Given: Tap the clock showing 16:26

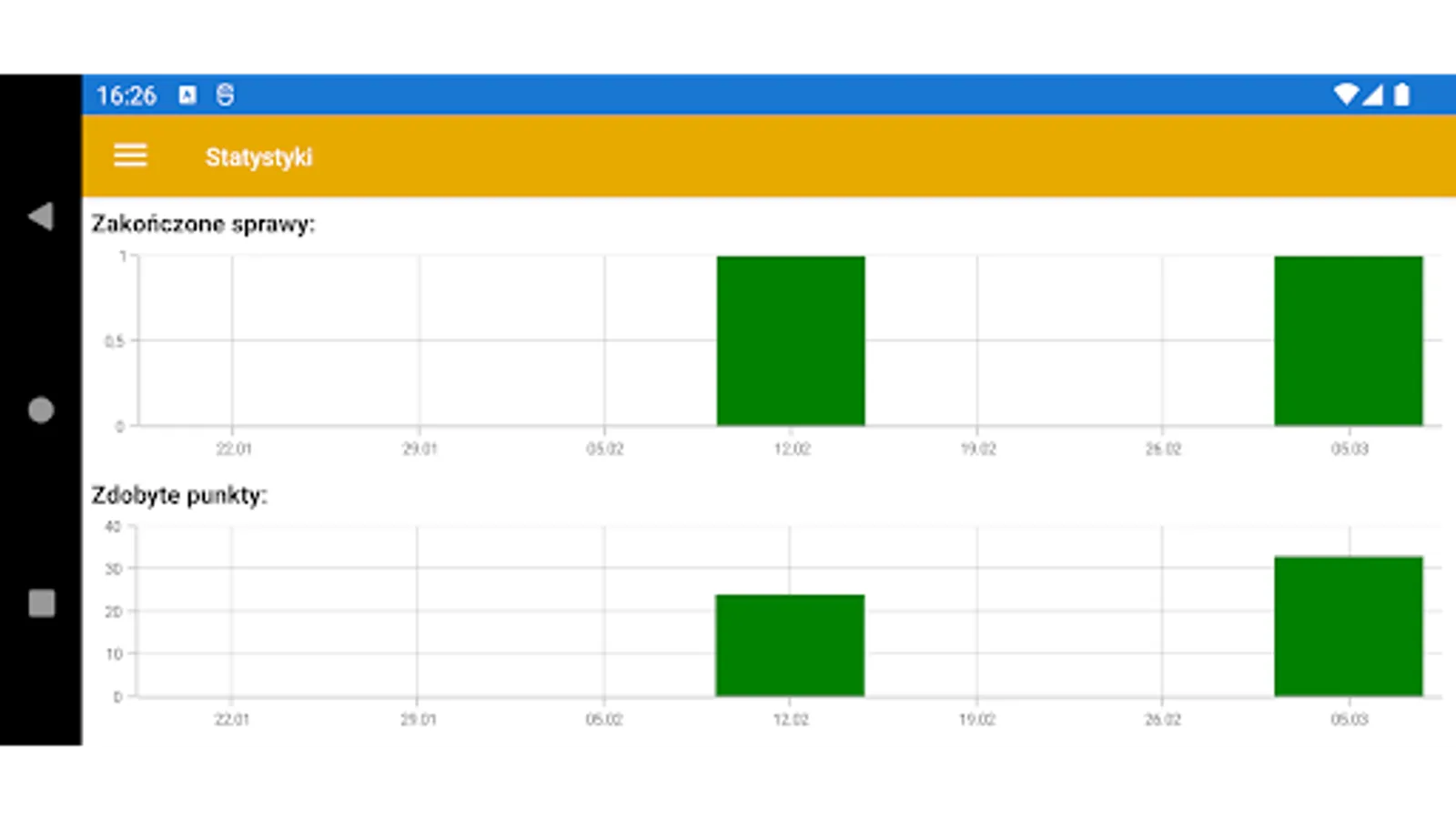Looking at the screenshot, I should tap(127, 95).
